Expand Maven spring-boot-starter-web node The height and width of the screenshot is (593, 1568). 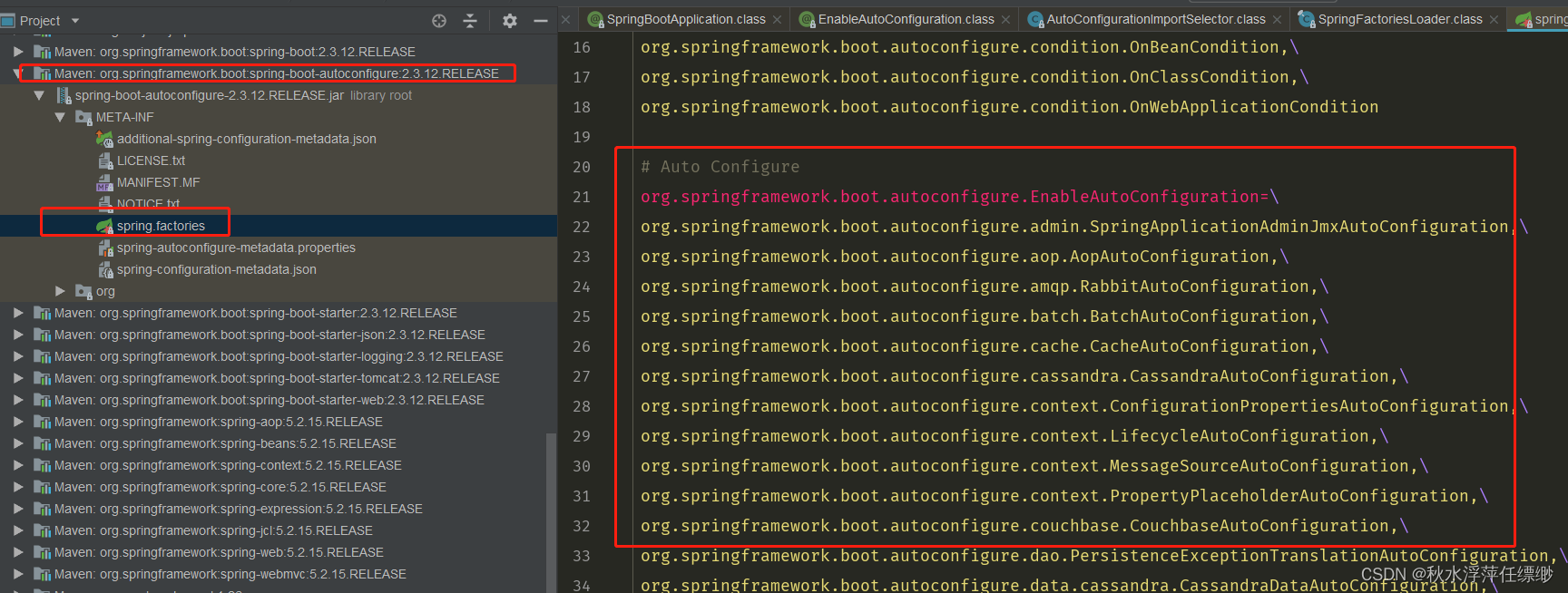[x=18, y=400]
